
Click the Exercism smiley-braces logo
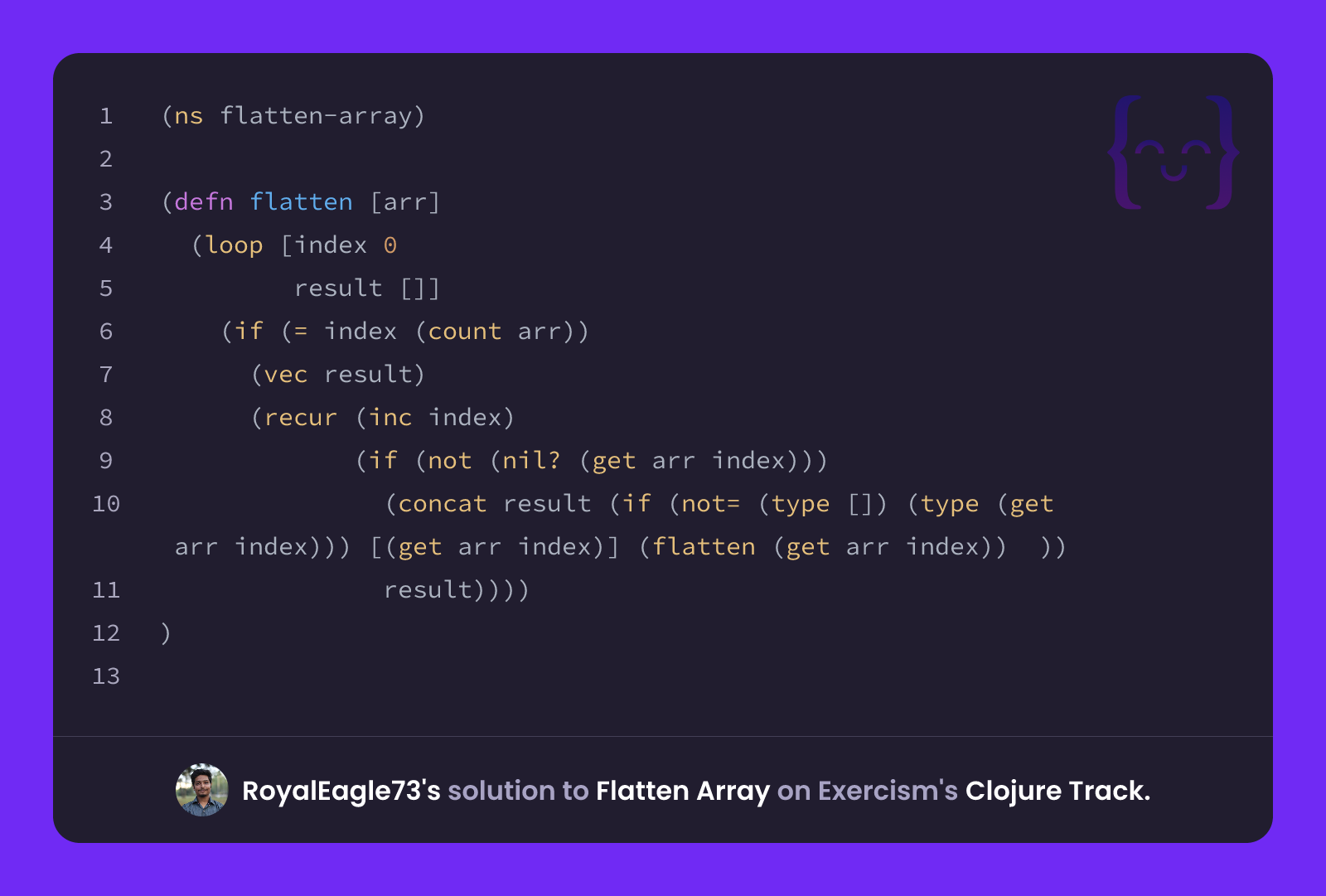click(x=1174, y=153)
